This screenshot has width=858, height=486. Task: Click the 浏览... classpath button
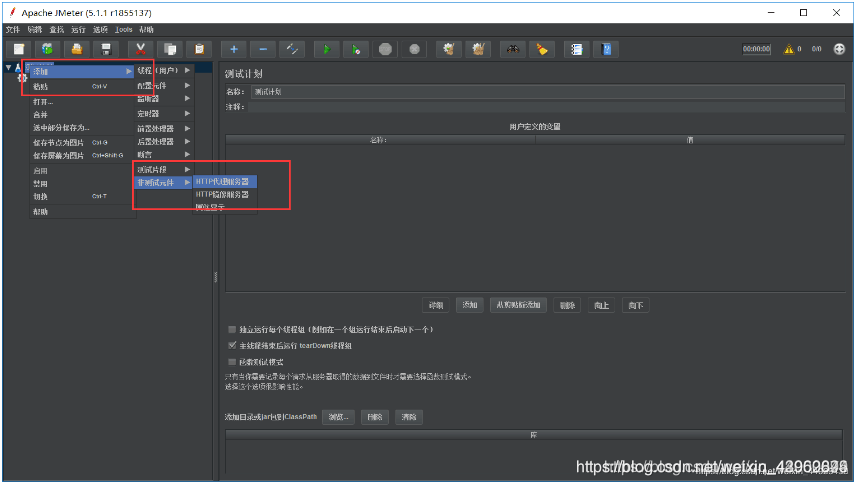point(338,417)
